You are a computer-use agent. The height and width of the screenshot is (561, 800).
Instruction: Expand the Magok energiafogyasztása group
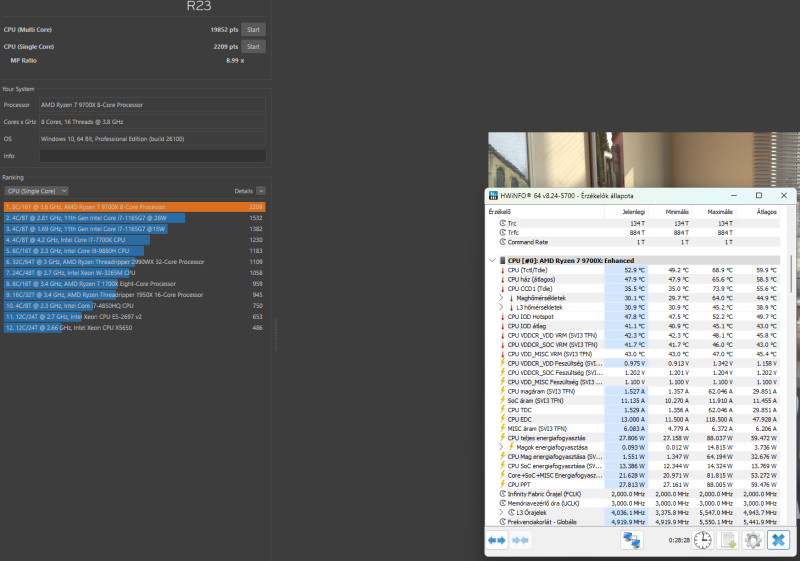click(501, 447)
